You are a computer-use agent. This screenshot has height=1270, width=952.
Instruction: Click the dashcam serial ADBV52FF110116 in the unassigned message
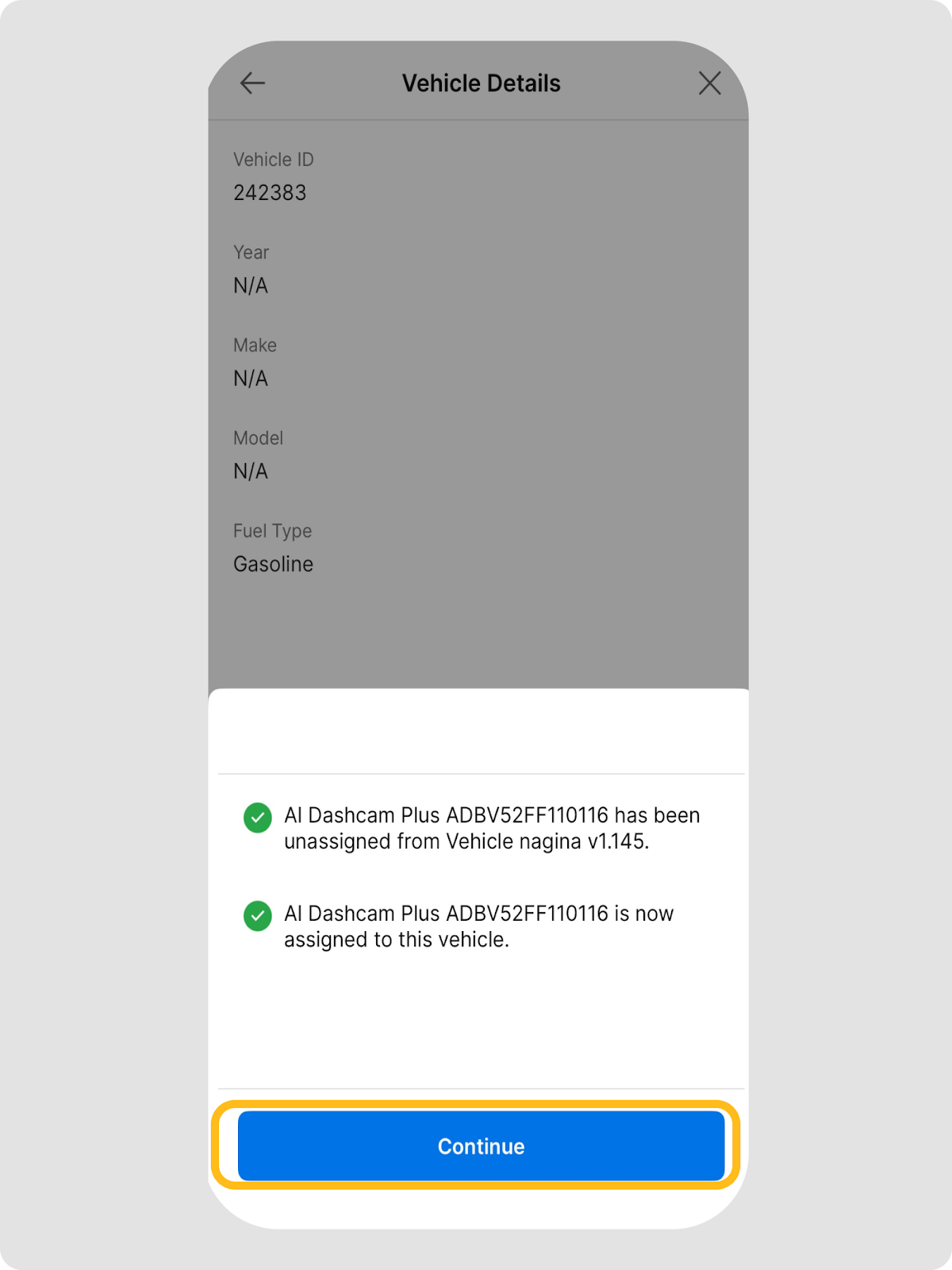[527, 816]
